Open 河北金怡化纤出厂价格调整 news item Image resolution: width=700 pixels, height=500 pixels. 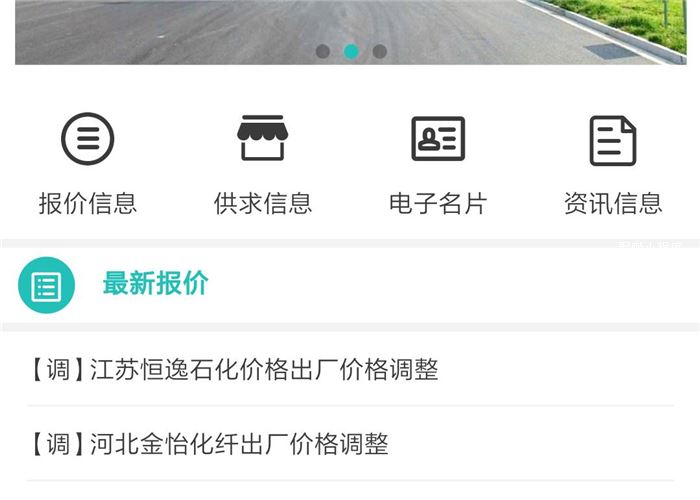(x=350, y=444)
